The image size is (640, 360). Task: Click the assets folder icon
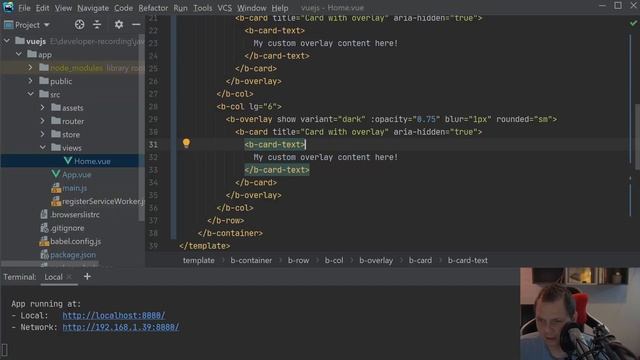point(56,107)
